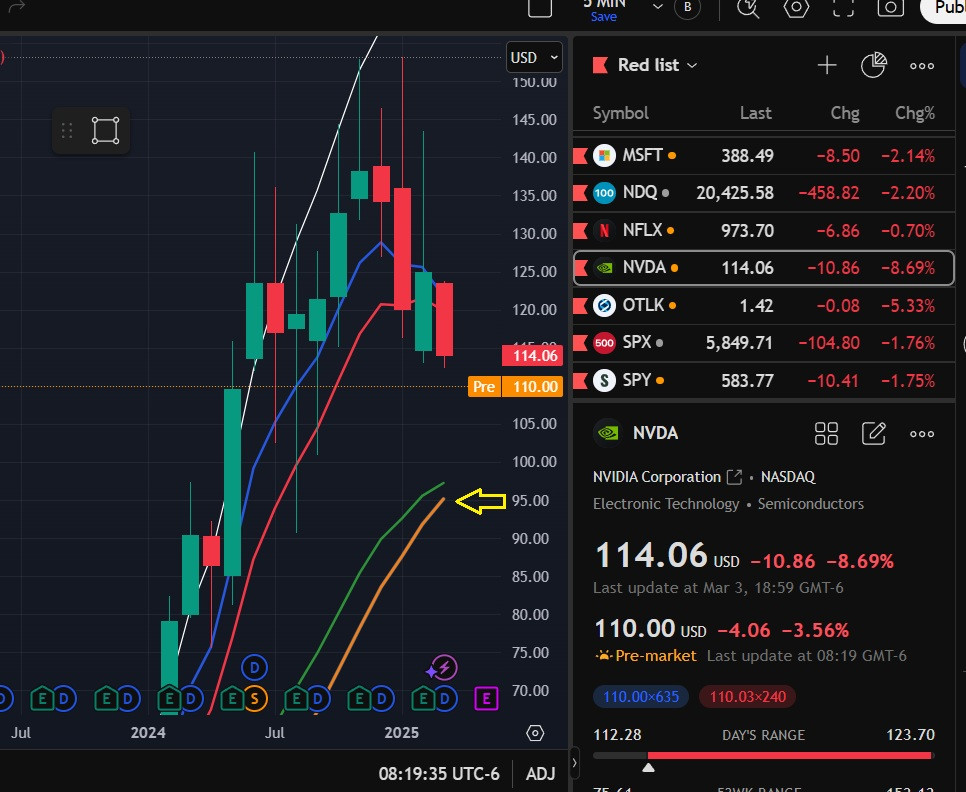Select the NDQ watchlist row

click(764, 193)
